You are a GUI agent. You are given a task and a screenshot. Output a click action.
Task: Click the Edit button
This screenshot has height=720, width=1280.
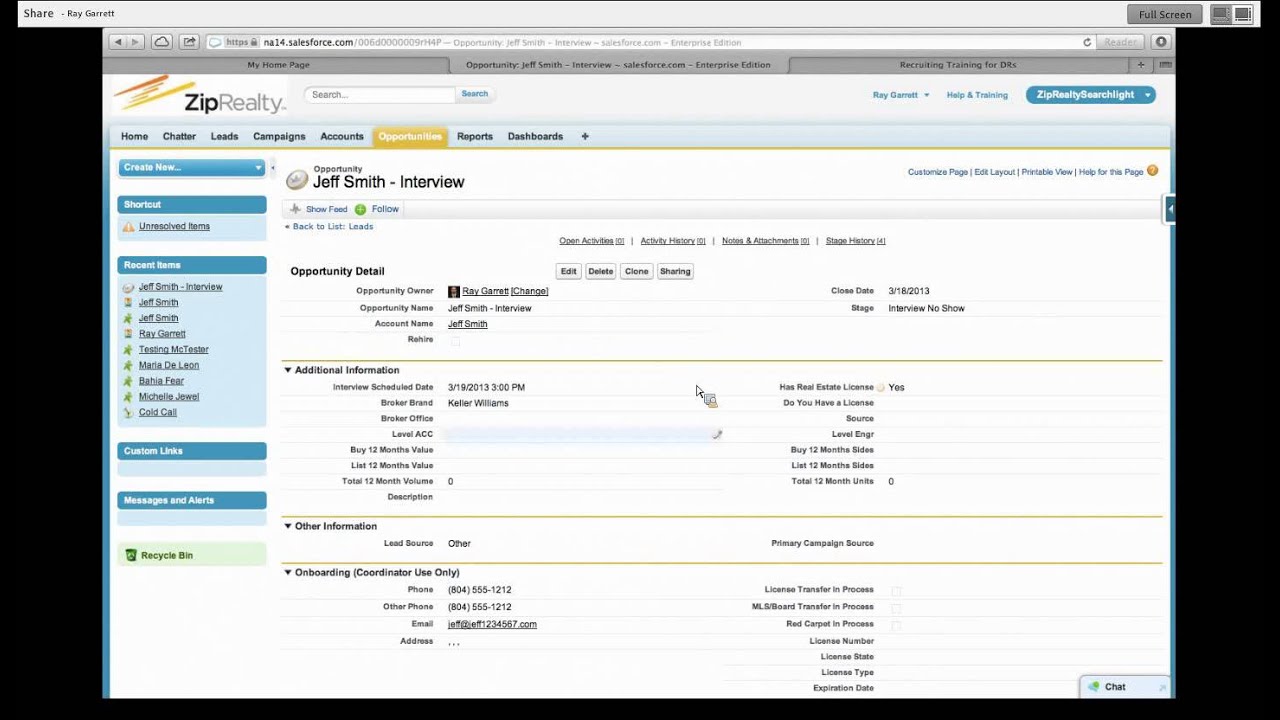coord(568,271)
